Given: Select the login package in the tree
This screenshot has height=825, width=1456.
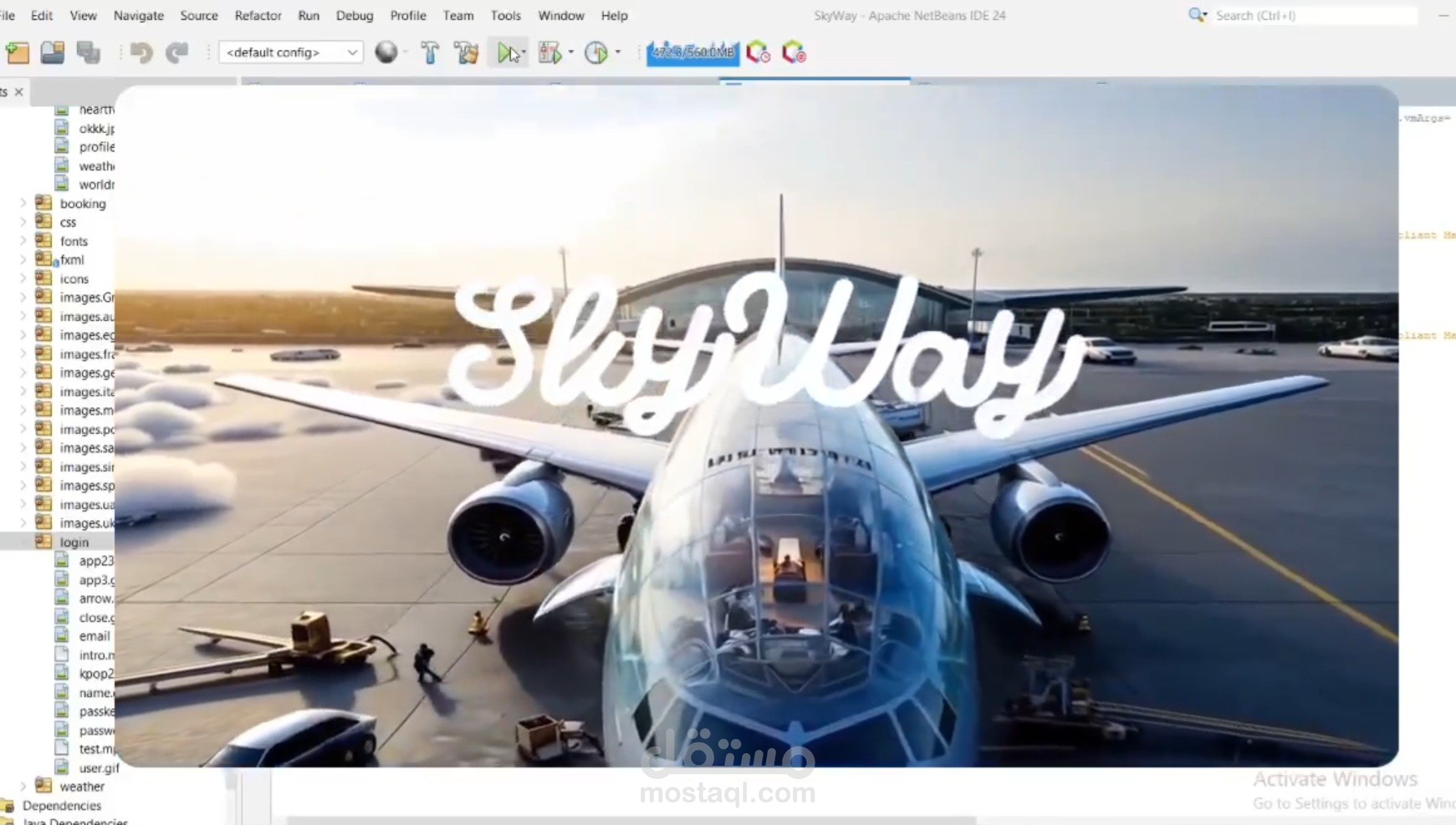Looking at the screenshot, I should pos(74,542).
